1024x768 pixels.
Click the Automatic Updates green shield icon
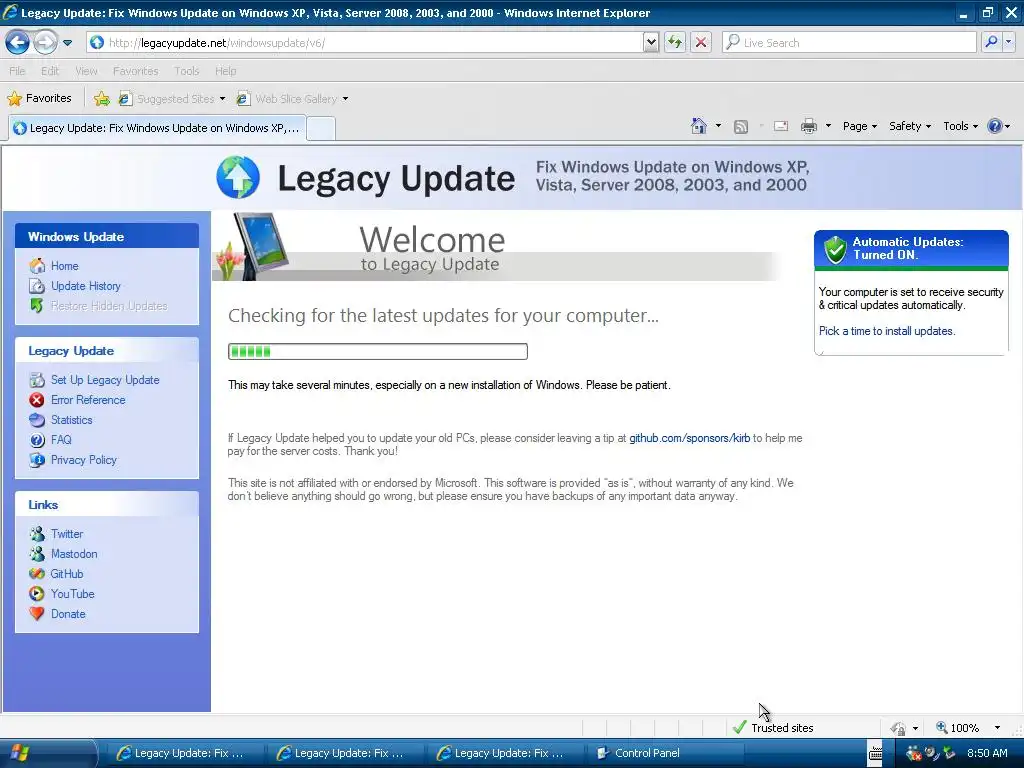pyautogui.click(x=835, y=249)
